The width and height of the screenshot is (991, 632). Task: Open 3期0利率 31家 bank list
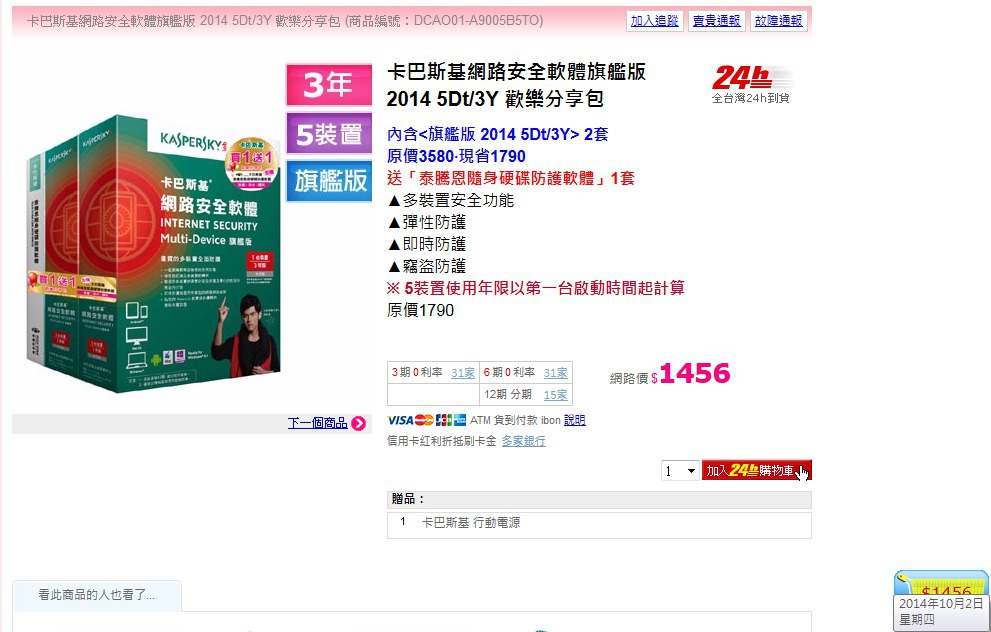click(x=463, y=373)
